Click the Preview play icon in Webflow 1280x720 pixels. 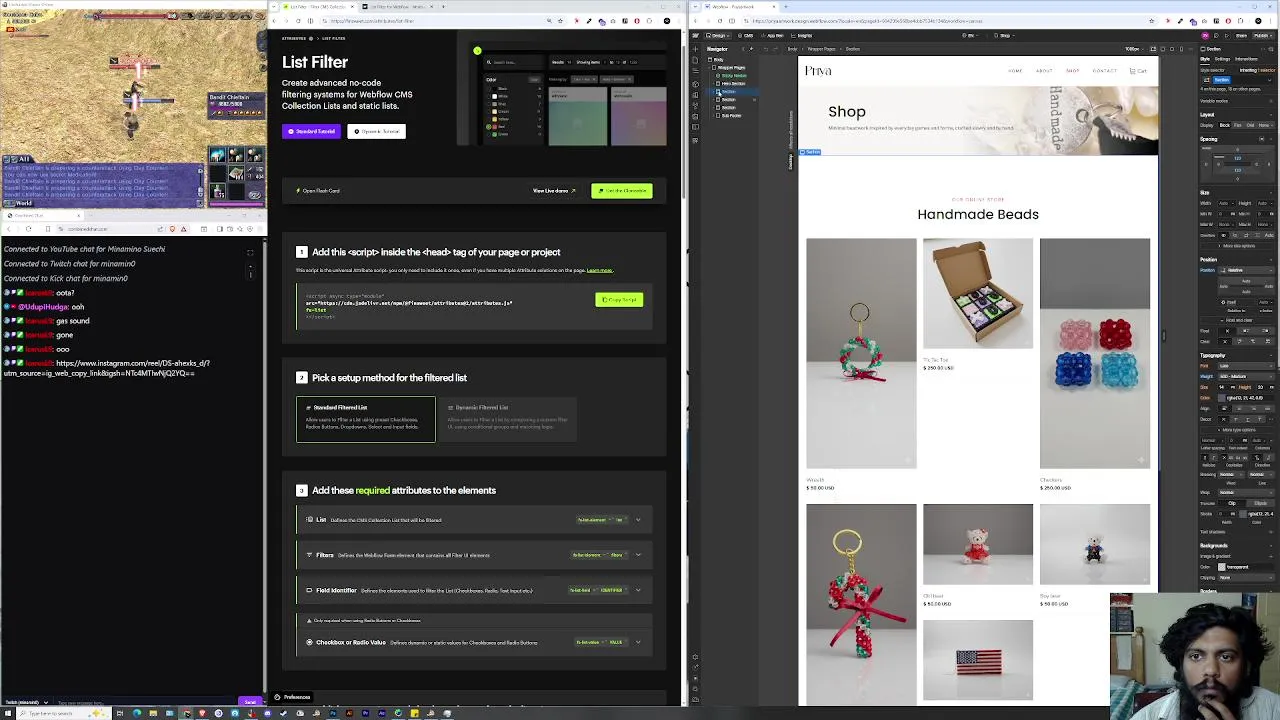(1227, 35)
